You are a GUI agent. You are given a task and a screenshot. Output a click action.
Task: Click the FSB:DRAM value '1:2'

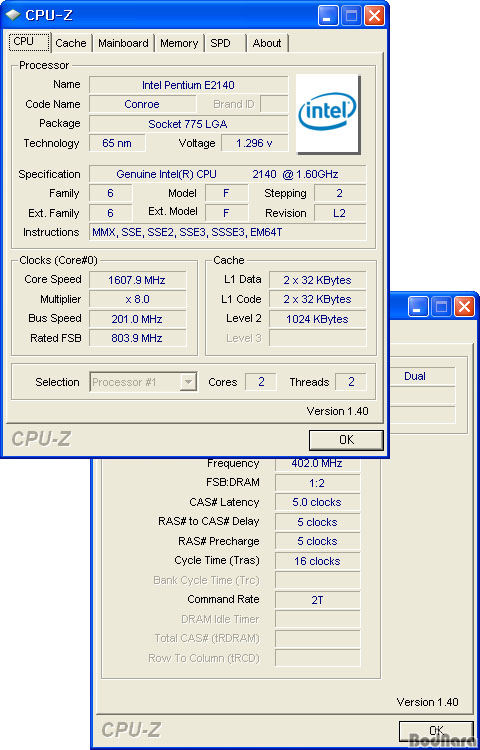pos(317,483)
